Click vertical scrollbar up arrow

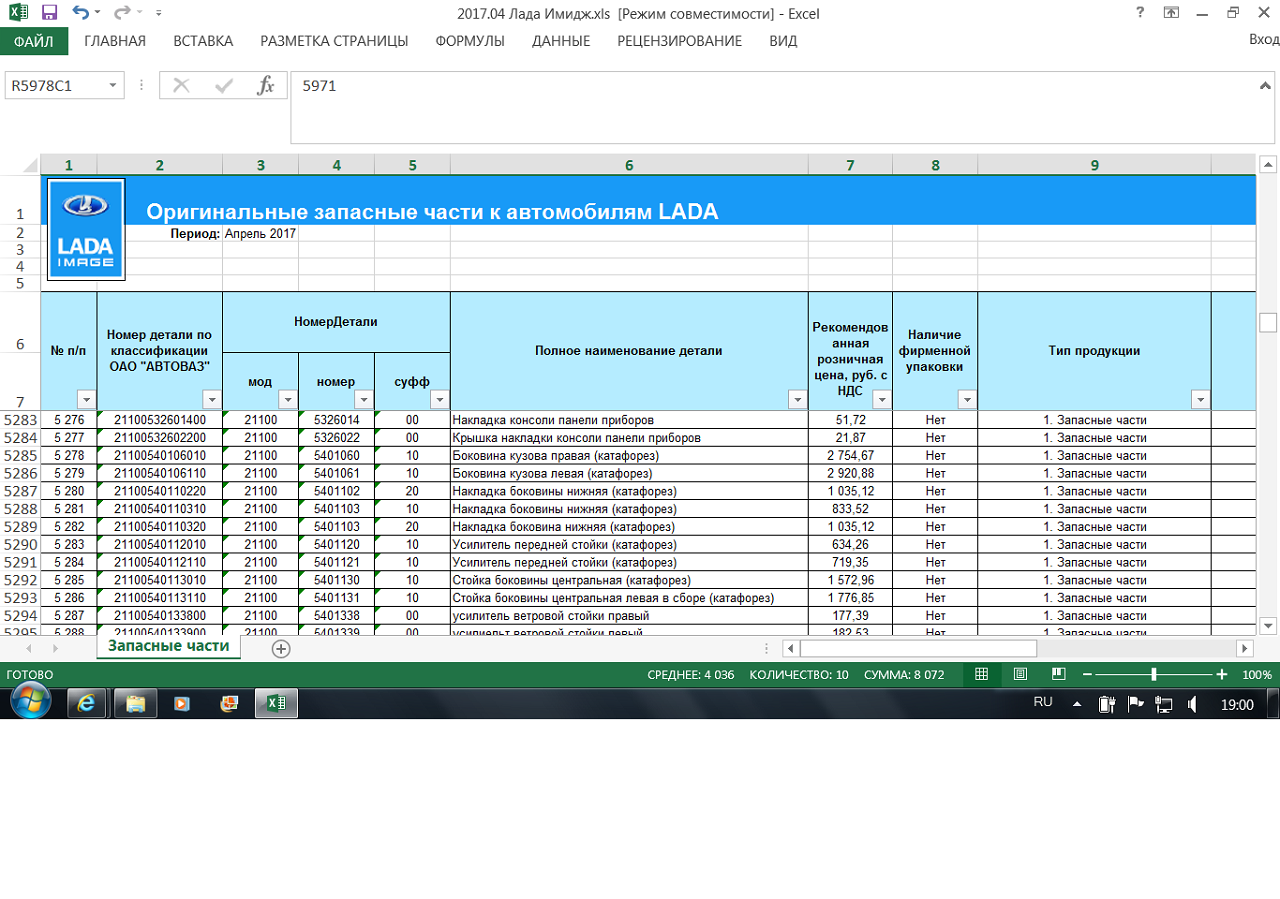click(1268, 165)
